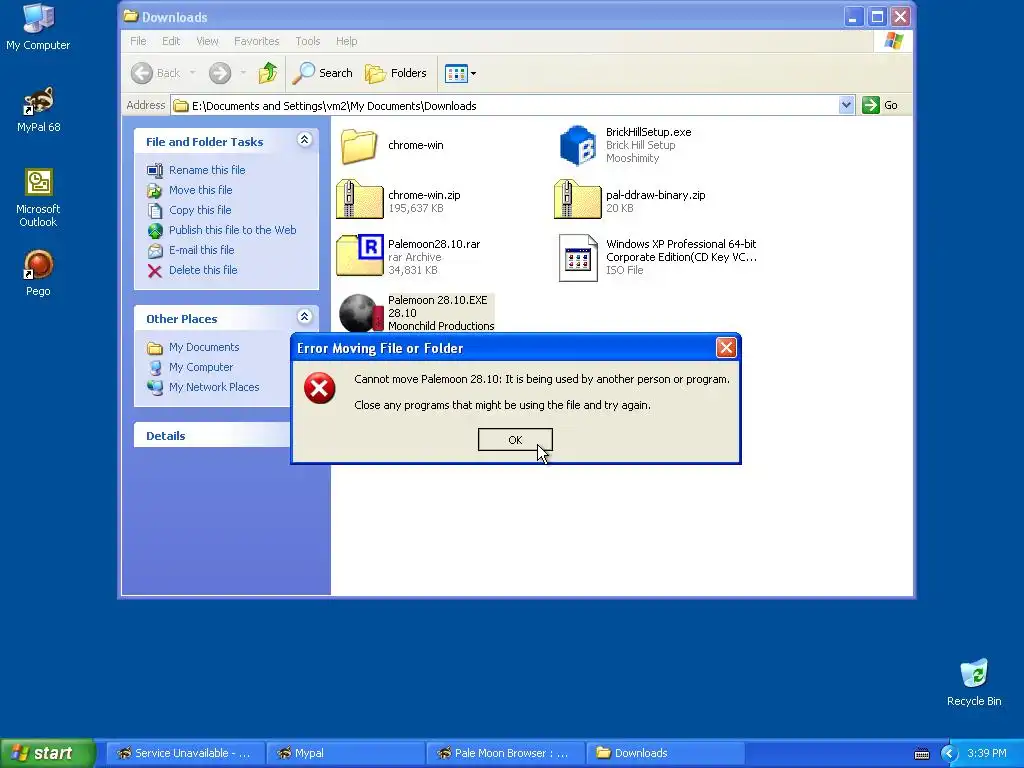This screenshot has height=768, width=1024.
Task: Select the Palemoon 28.10.EXE moon icon
Action: (x=361, y=313)
